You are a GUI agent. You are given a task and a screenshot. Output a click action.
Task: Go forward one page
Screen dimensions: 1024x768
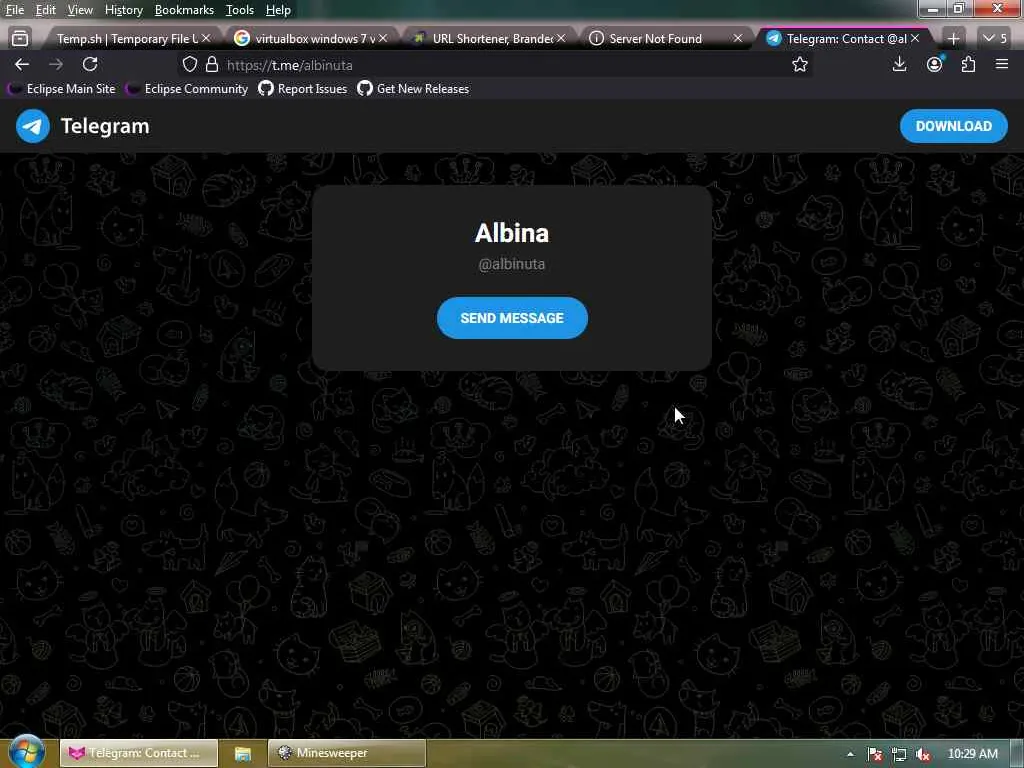[x=56, y=65]
